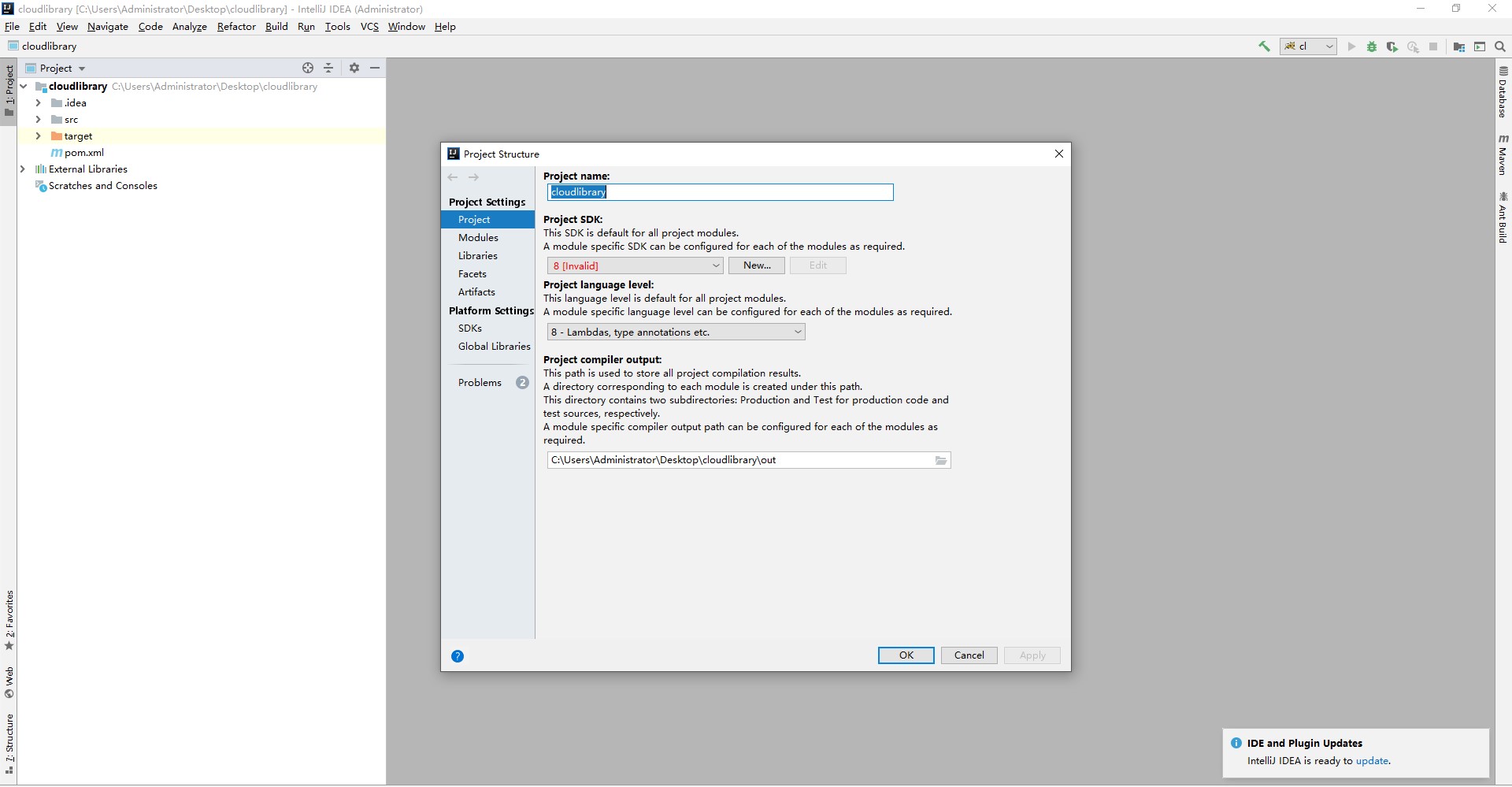Open the Build menu

pyautogui.click(x=276, y=26)
